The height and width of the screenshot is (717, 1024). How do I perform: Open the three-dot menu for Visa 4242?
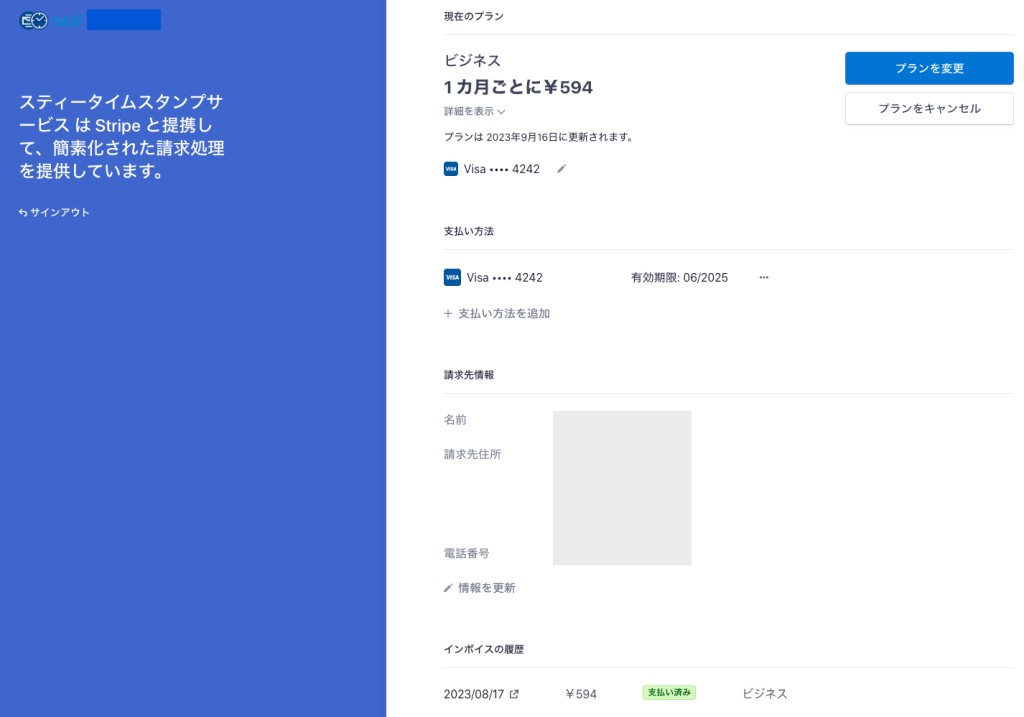[x=764, y=277]
